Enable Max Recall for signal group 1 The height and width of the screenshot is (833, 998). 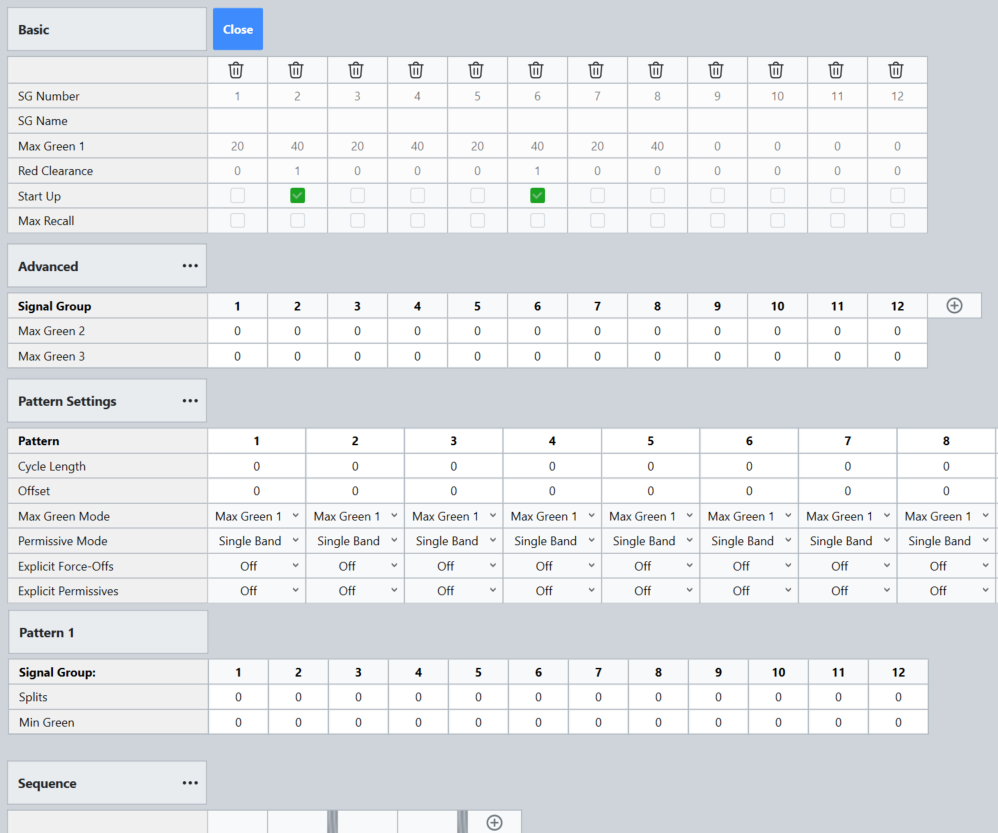[x=237, y=220]
